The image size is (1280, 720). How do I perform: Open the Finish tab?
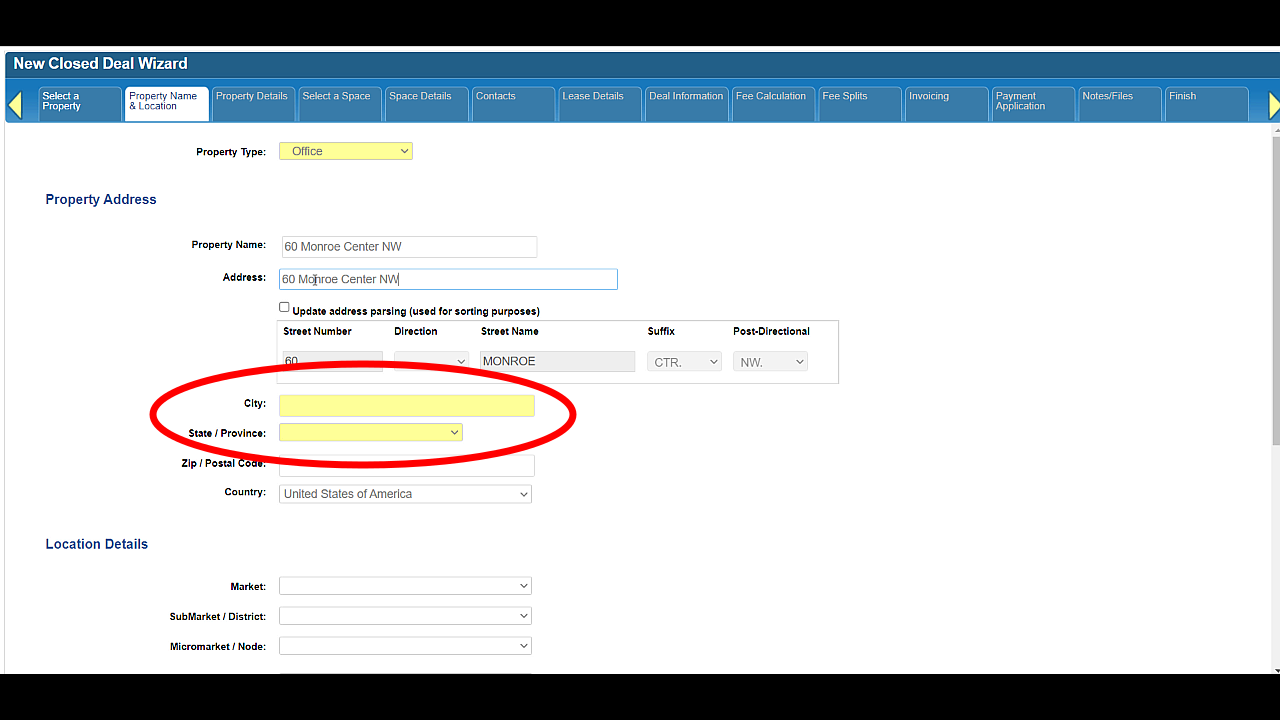pyautogui.click(x=1206, y=104)
